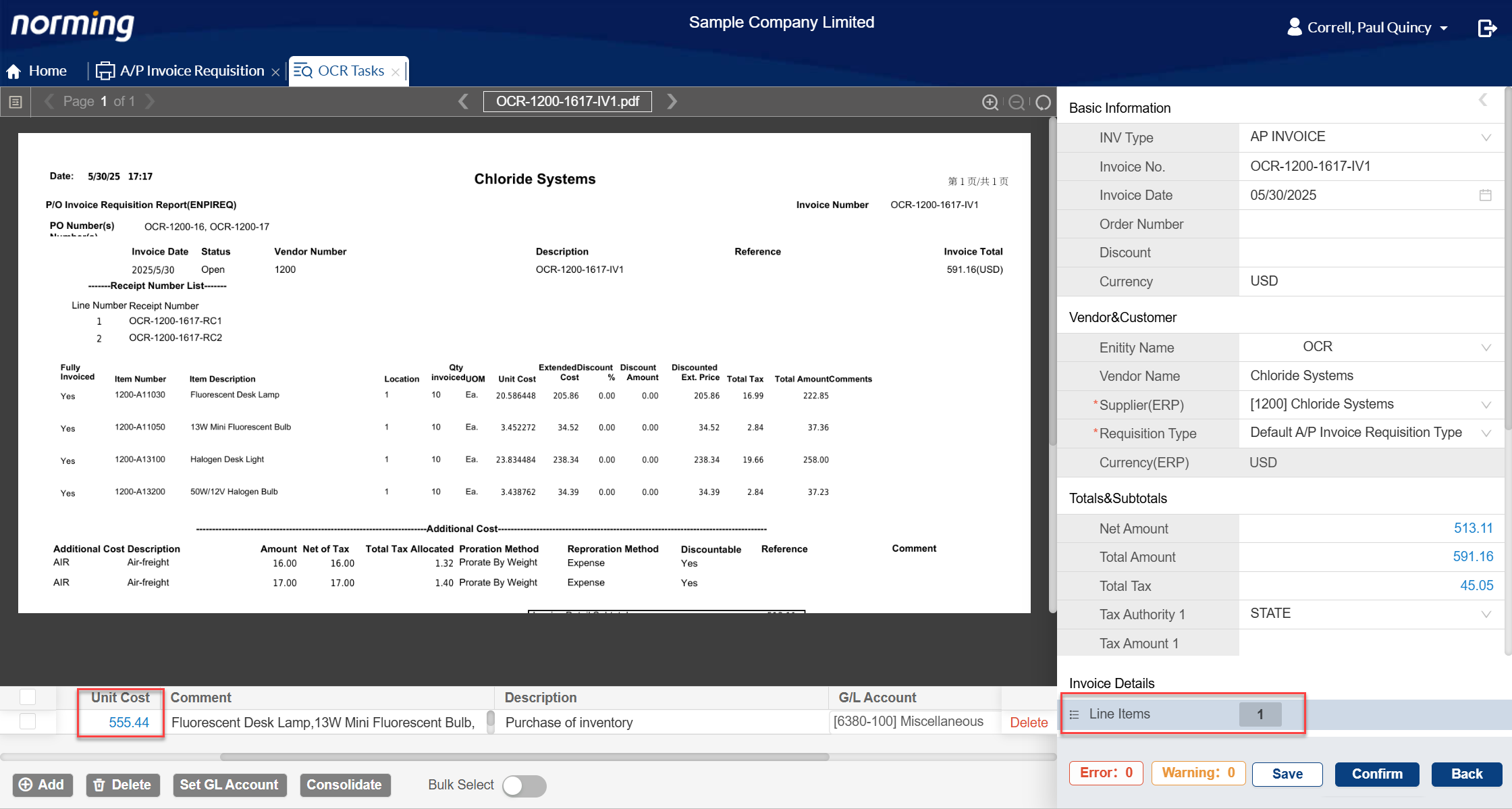Click the Set GL Account button
The height and width of the screenshot is (809, 1512).
[x=230, y=785]
